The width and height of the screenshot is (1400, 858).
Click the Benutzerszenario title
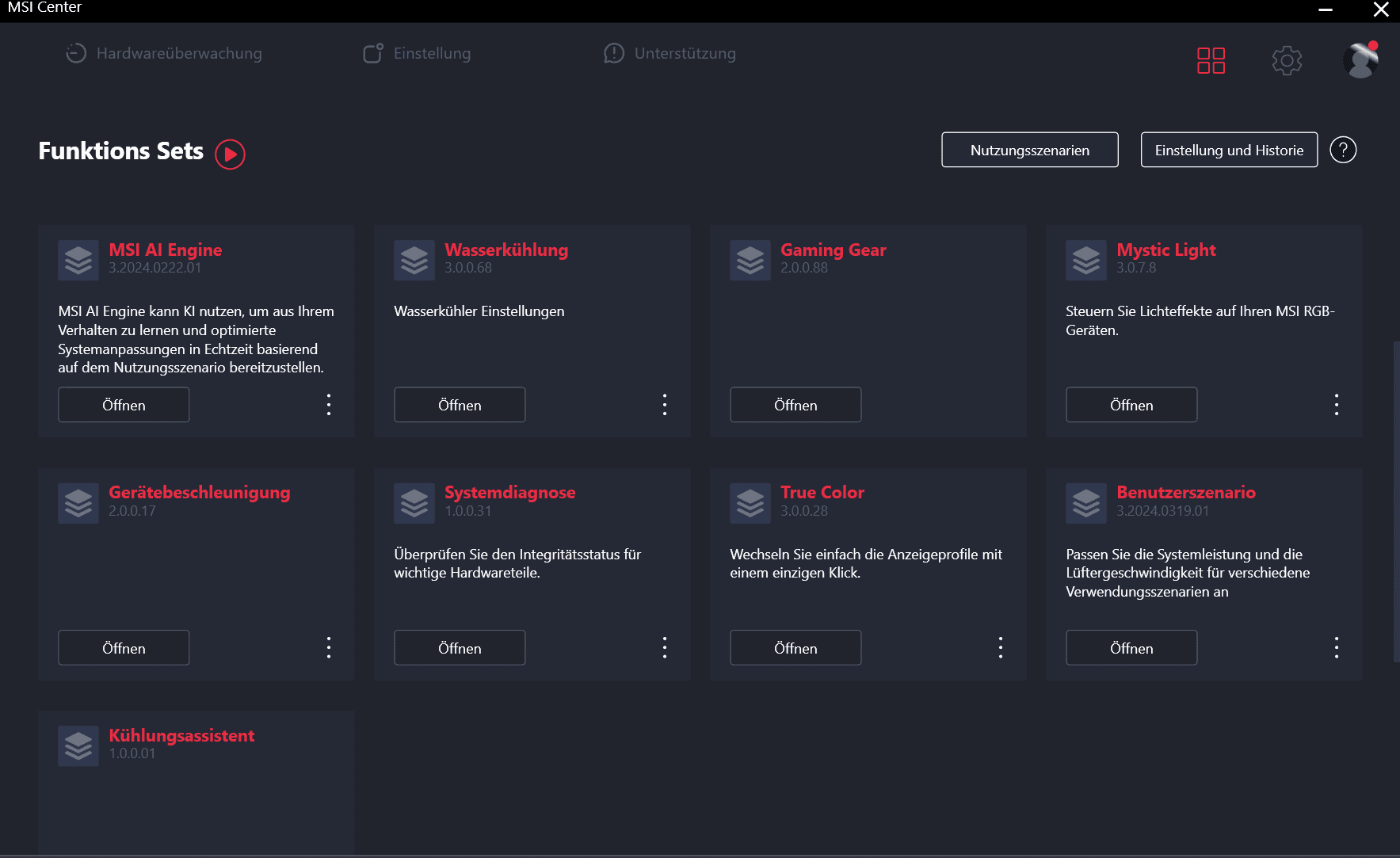[1186, 493]
